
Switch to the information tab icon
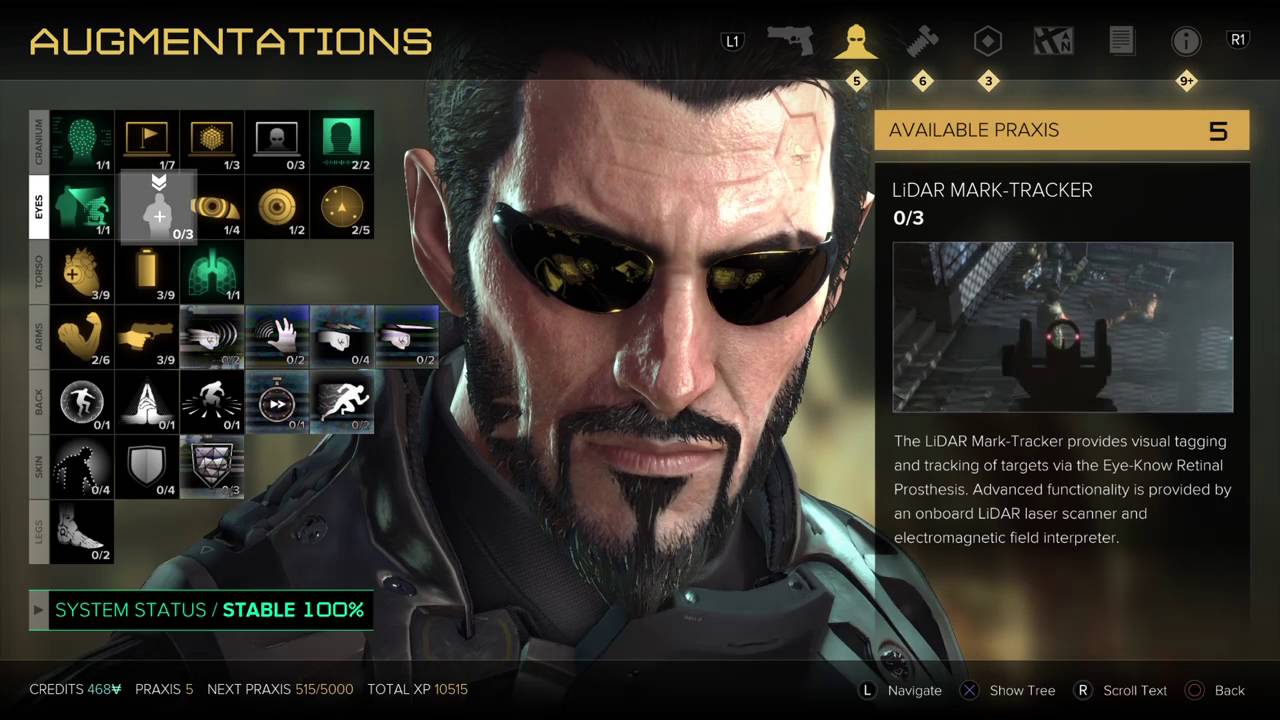click(x=1186, y=41)
